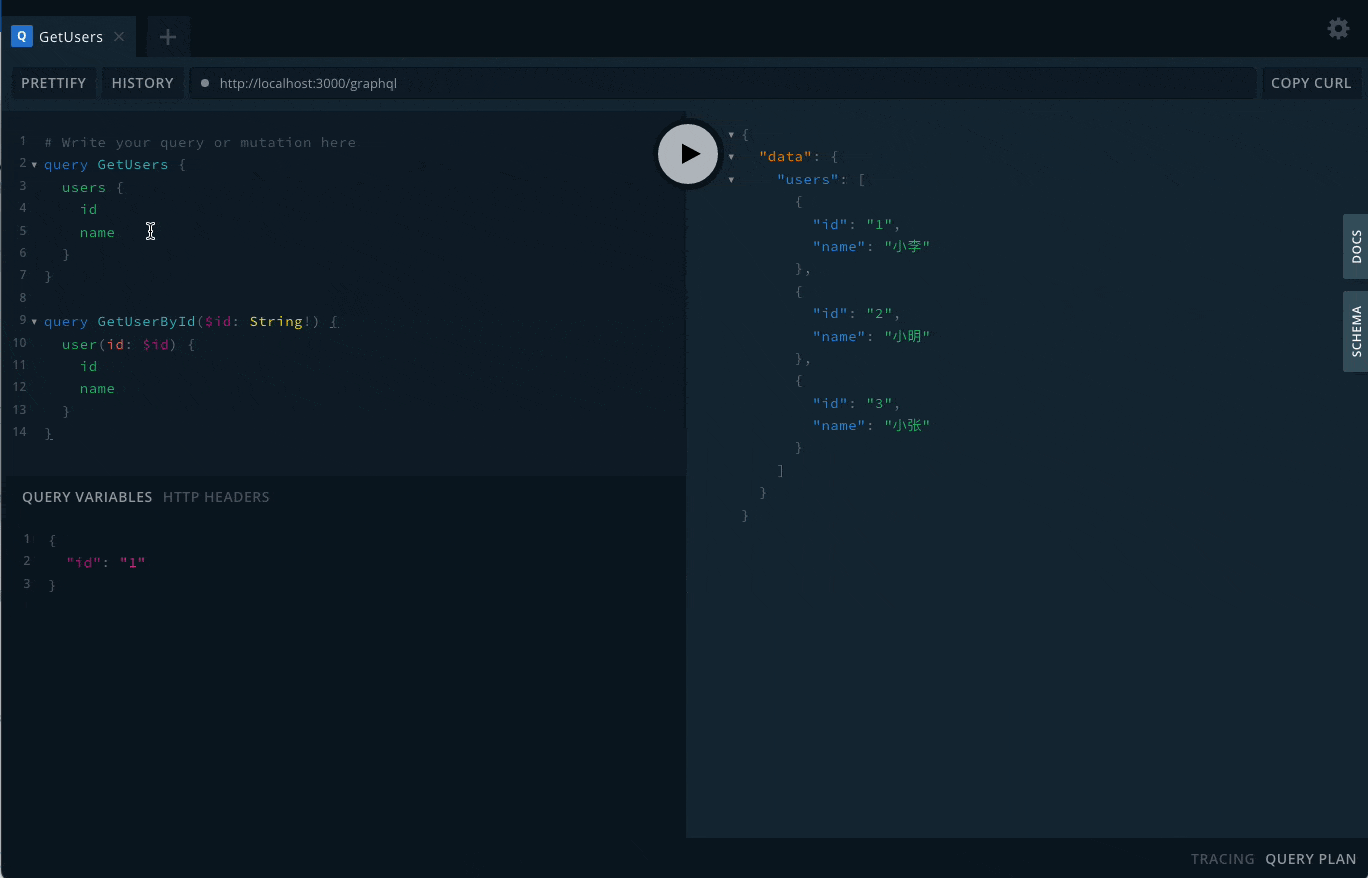Open settings via gear icon

point(1338,28)
